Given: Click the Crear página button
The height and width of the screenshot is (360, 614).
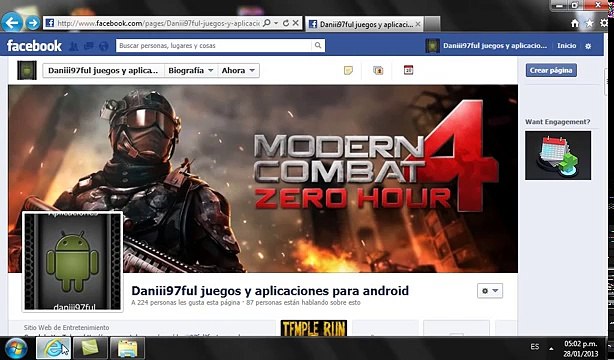Looking at the screenshot, I should [x=551, y=70].
